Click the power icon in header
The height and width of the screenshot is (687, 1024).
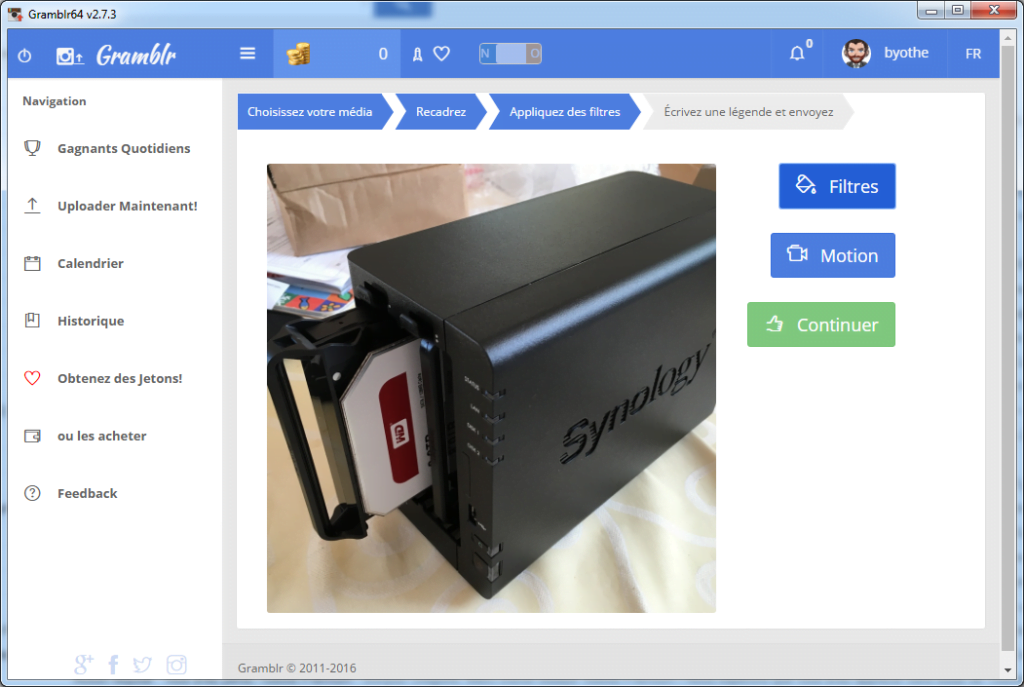pyautogui.click(x=25, y=55)
